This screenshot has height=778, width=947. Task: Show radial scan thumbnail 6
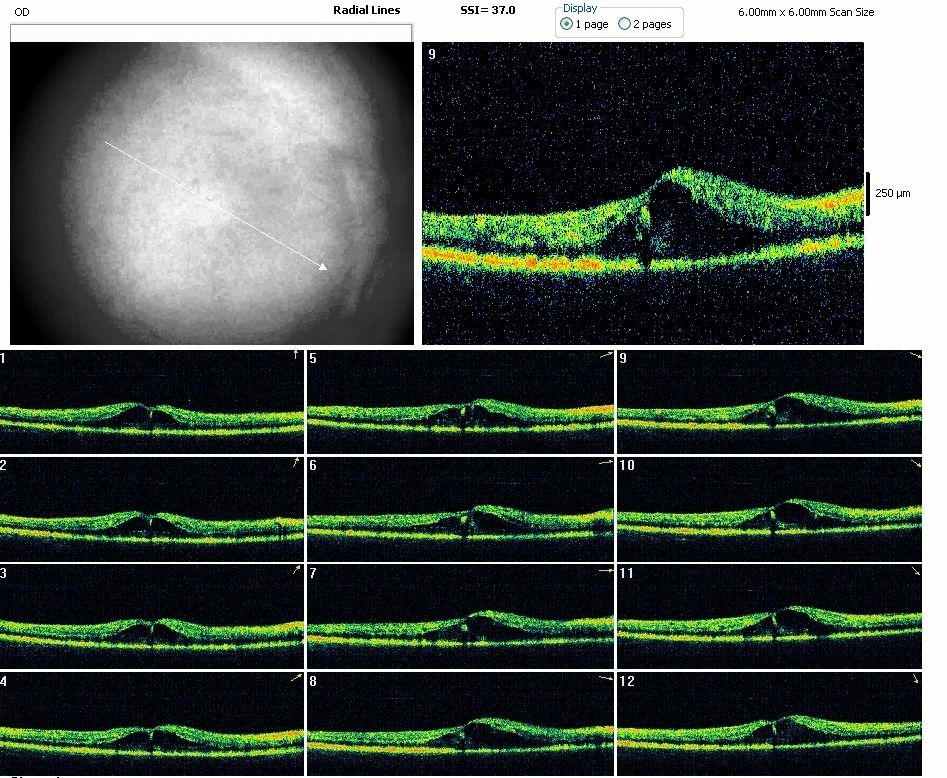tap(460, 509)
